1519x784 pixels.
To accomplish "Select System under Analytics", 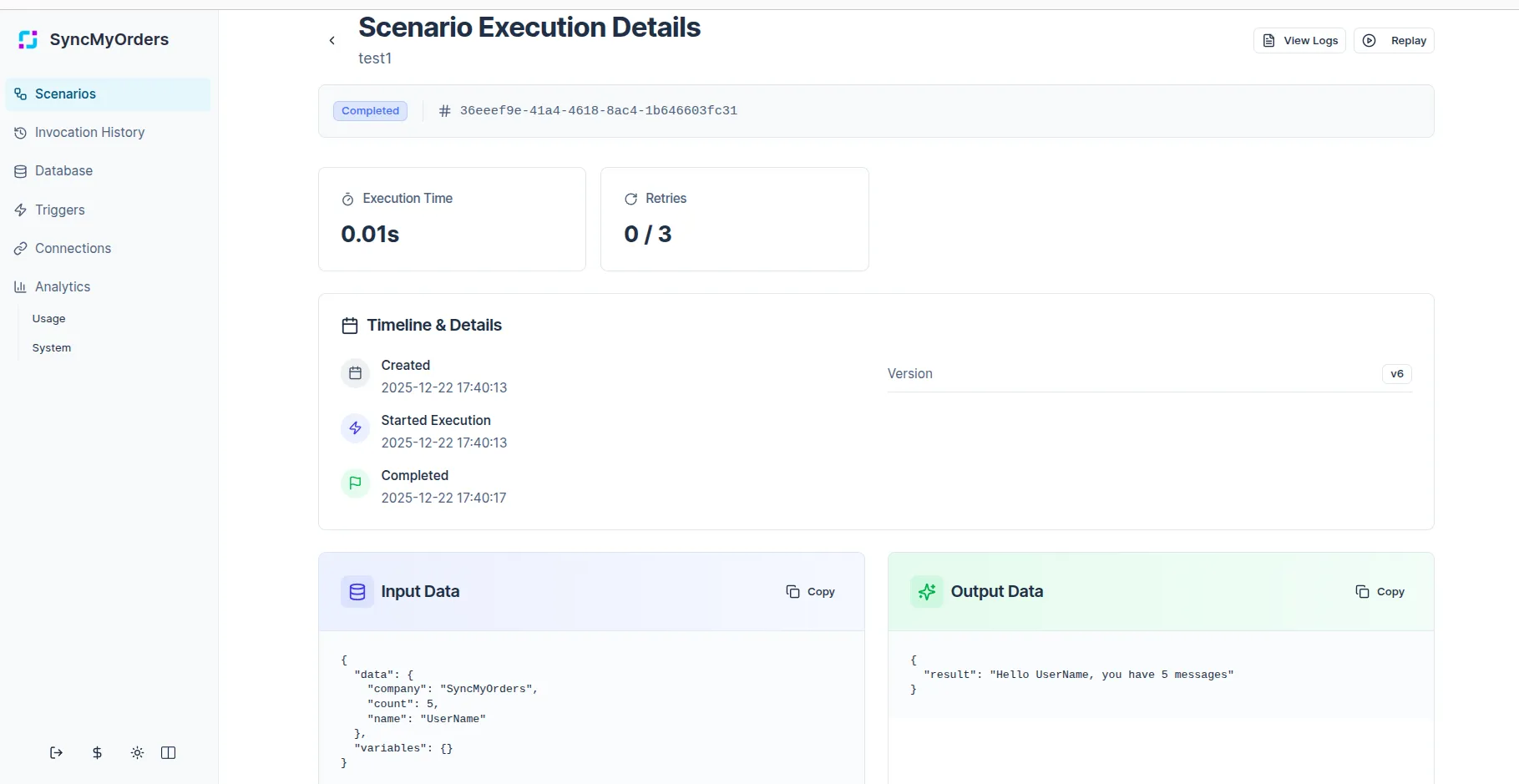I will [x=52, y=348].
